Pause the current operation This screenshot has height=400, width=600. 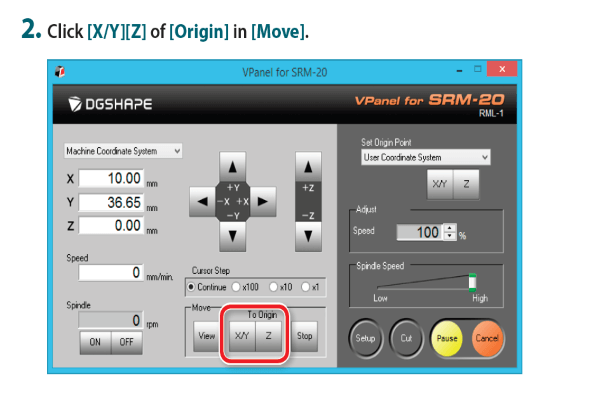[x=447, y=338]
